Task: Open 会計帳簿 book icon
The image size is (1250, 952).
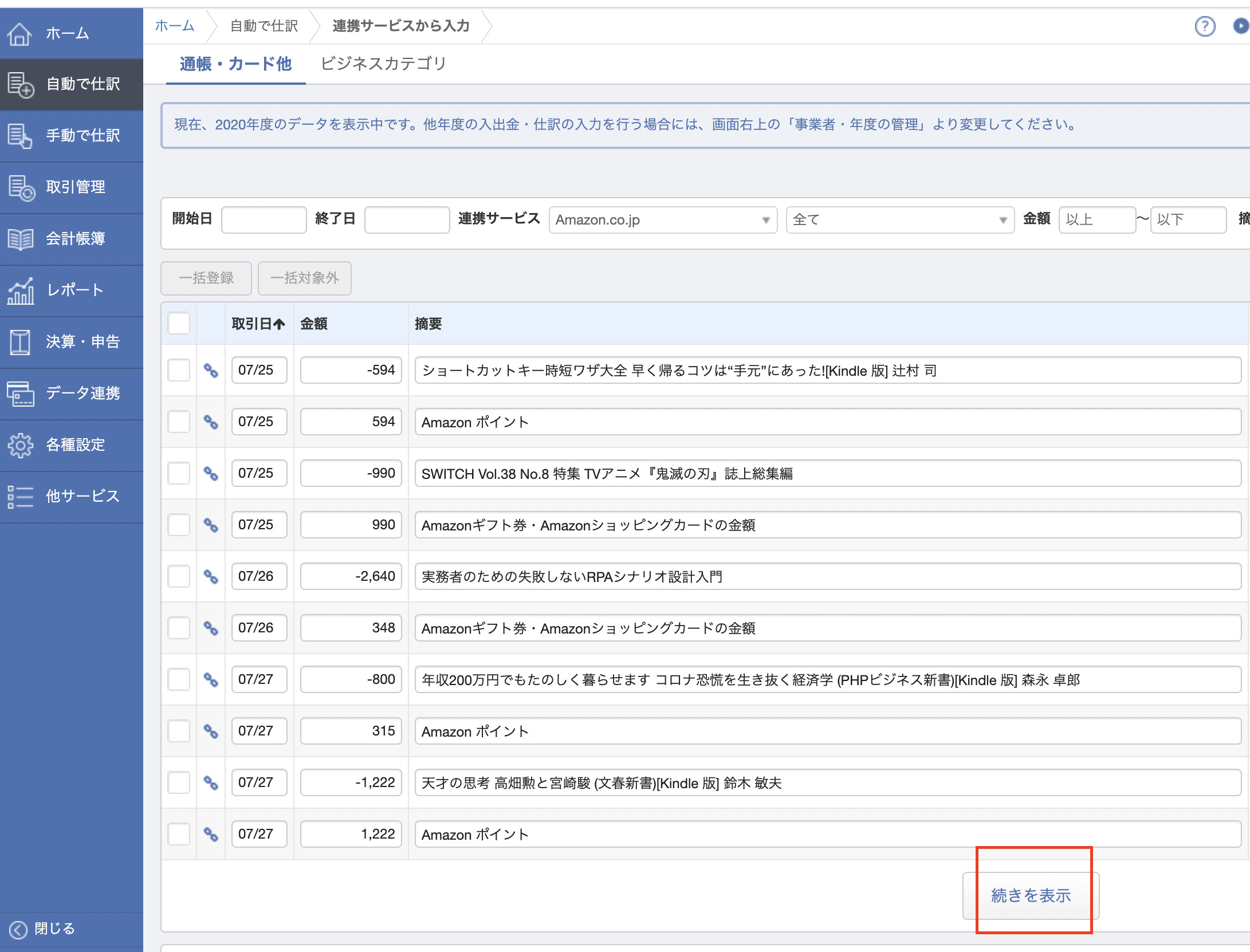Action: pyautogui.click(x=21, y=239)
